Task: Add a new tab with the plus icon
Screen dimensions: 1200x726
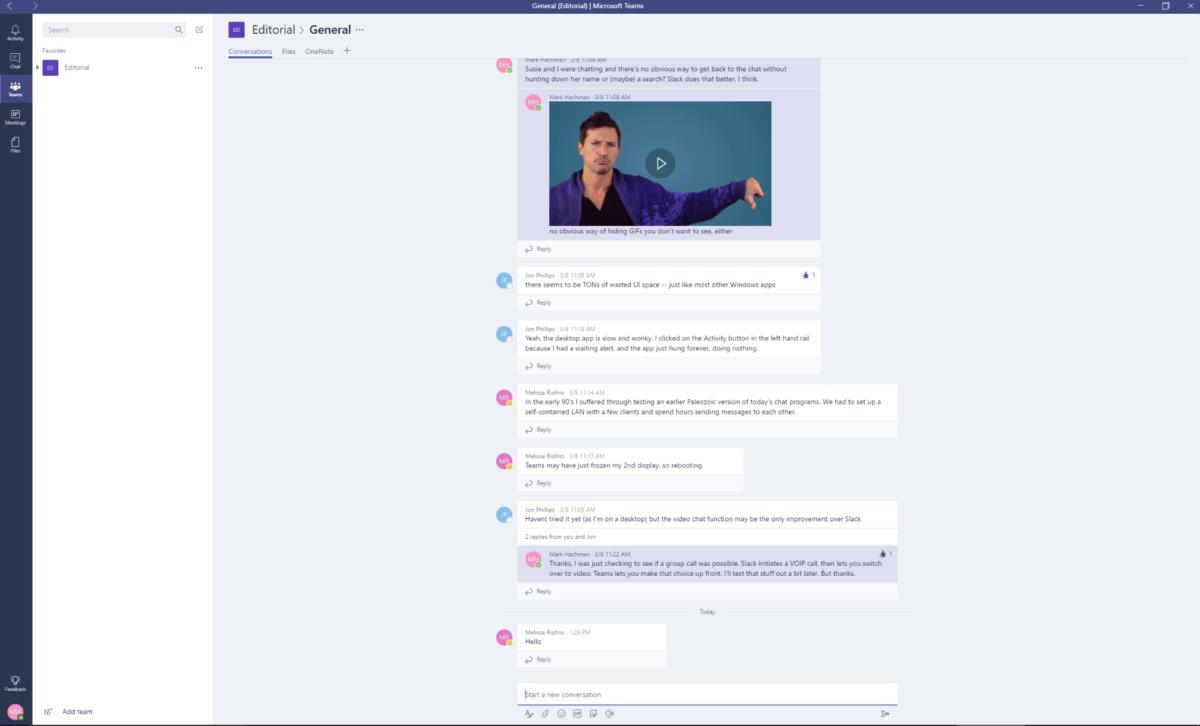Action: (347, 51)
